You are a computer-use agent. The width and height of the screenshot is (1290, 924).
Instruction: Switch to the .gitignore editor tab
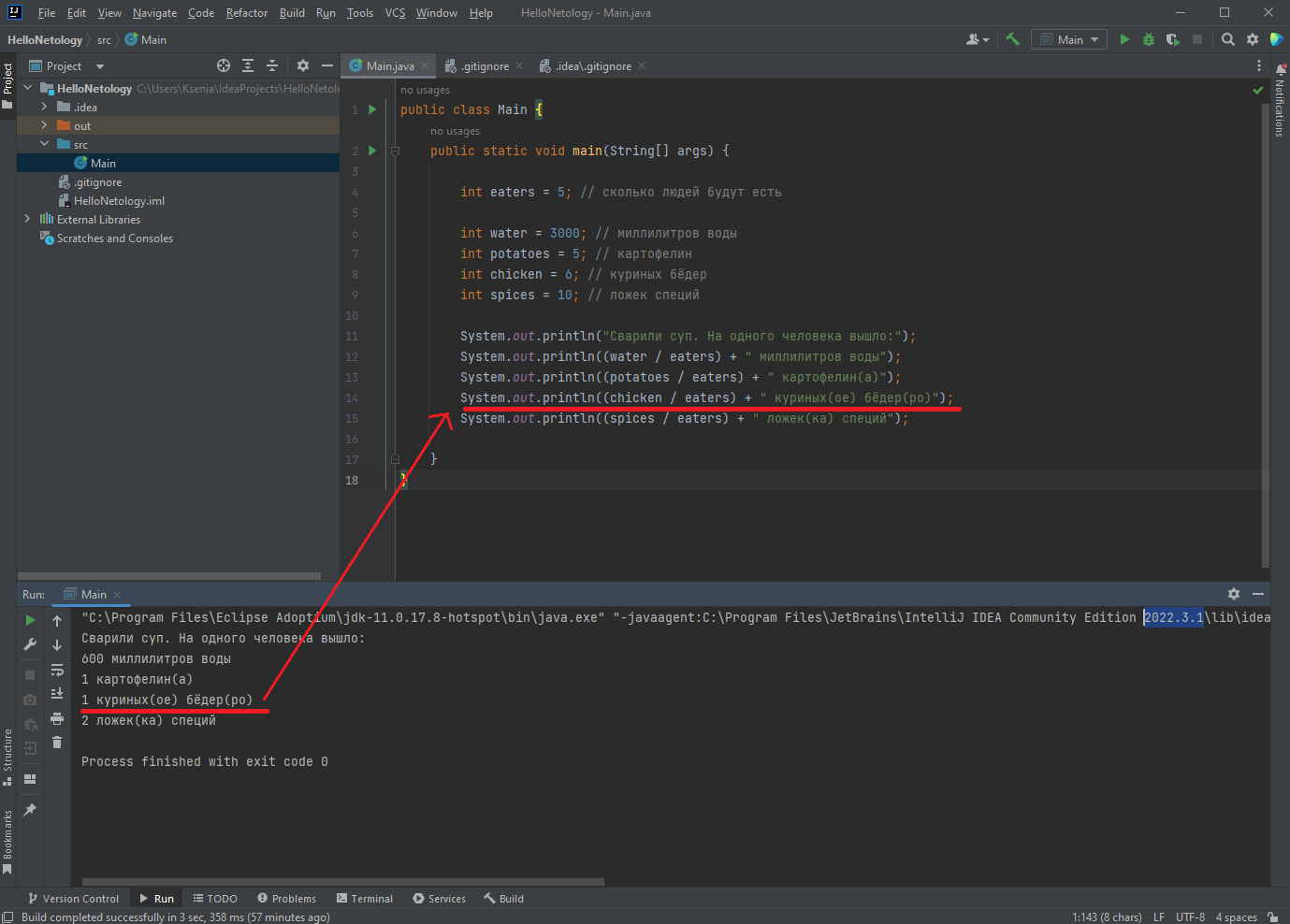485,66
